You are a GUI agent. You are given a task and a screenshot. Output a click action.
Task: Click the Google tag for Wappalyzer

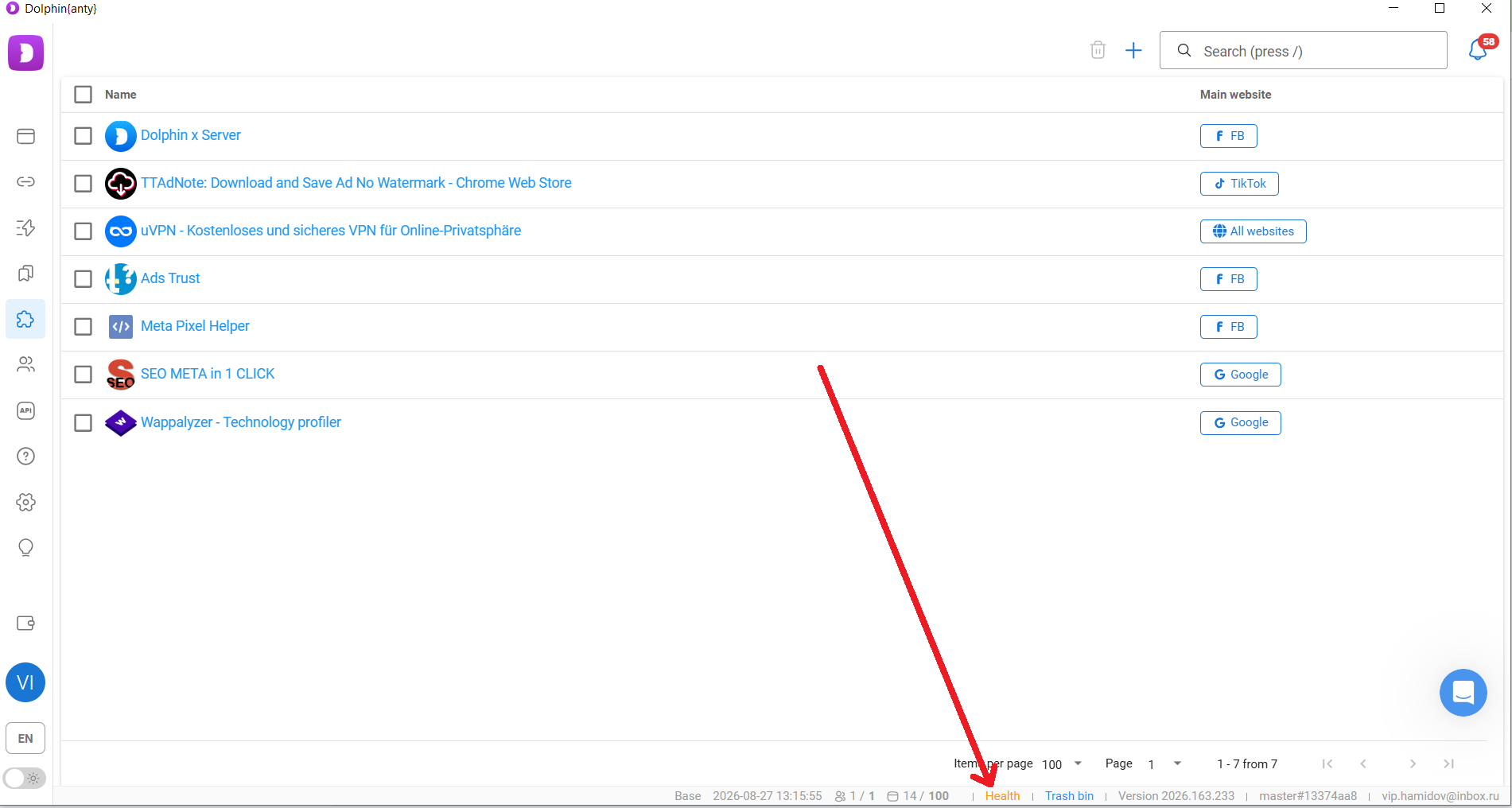tap(1240, 422)
